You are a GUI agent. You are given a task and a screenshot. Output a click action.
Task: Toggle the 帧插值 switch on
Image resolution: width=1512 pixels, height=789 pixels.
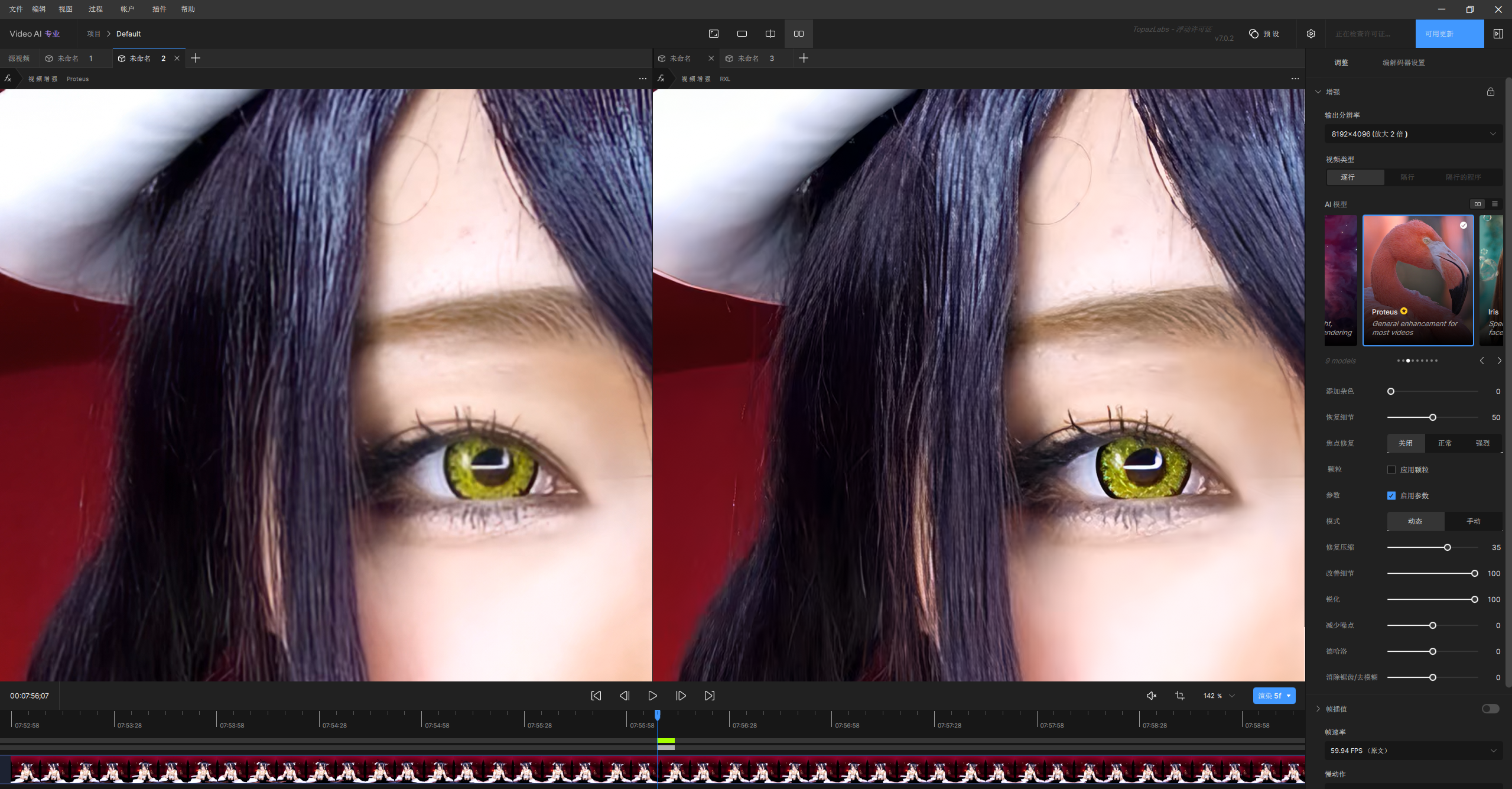(x=1490, y=709)
